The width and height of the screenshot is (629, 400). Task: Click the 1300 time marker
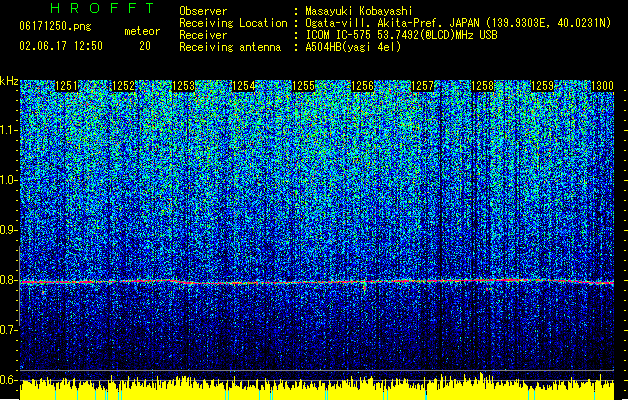click(602, 86)
